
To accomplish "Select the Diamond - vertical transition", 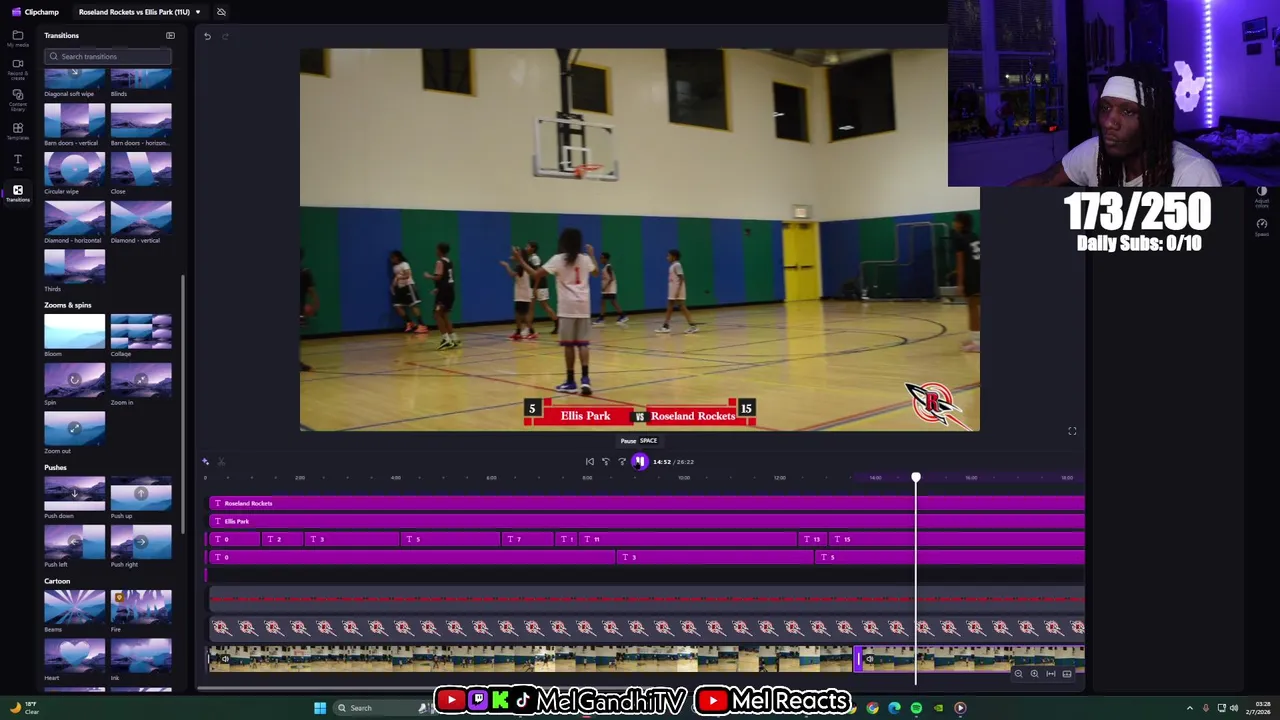I will tap(141, 218).
